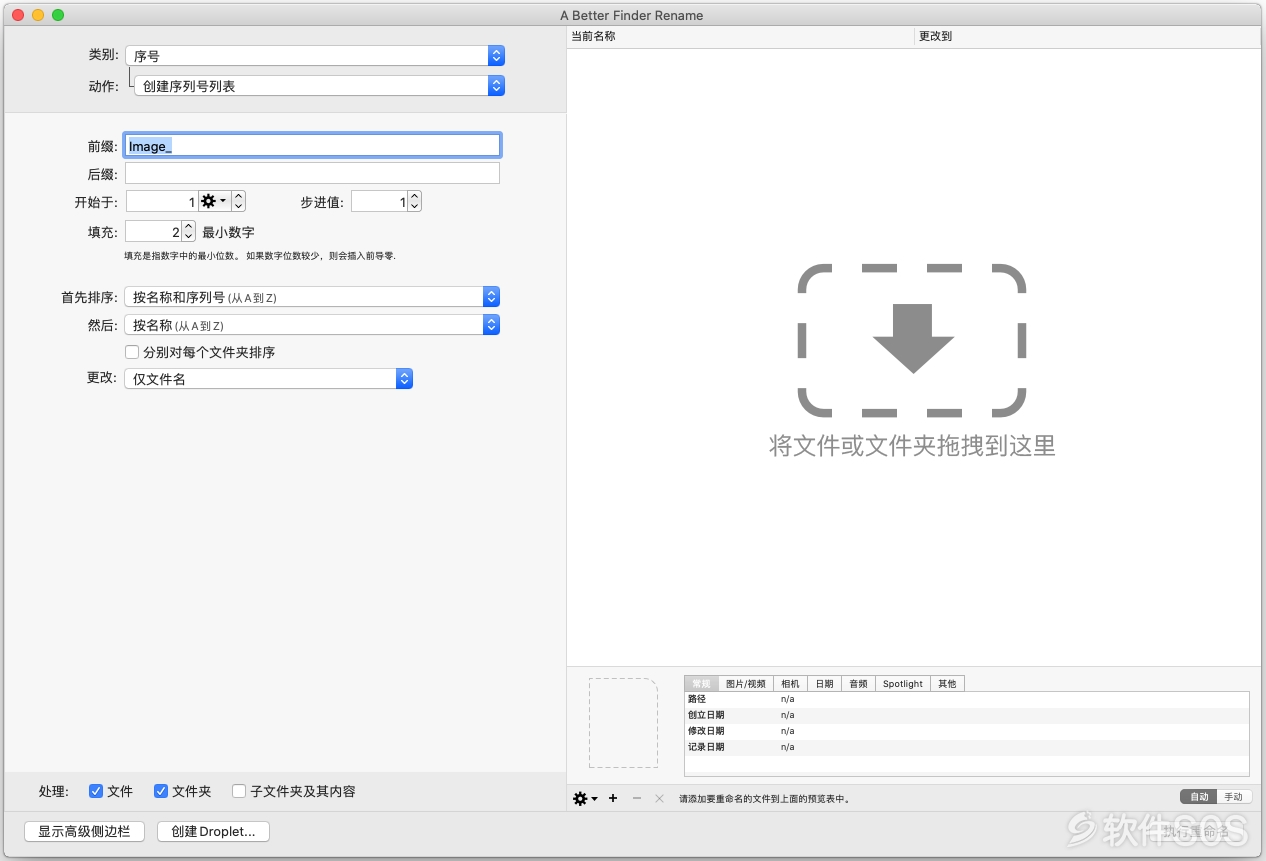This screenshot has width=1266, height=861.
Task: Click the 步进值 number field
Action: coord(379,202)
